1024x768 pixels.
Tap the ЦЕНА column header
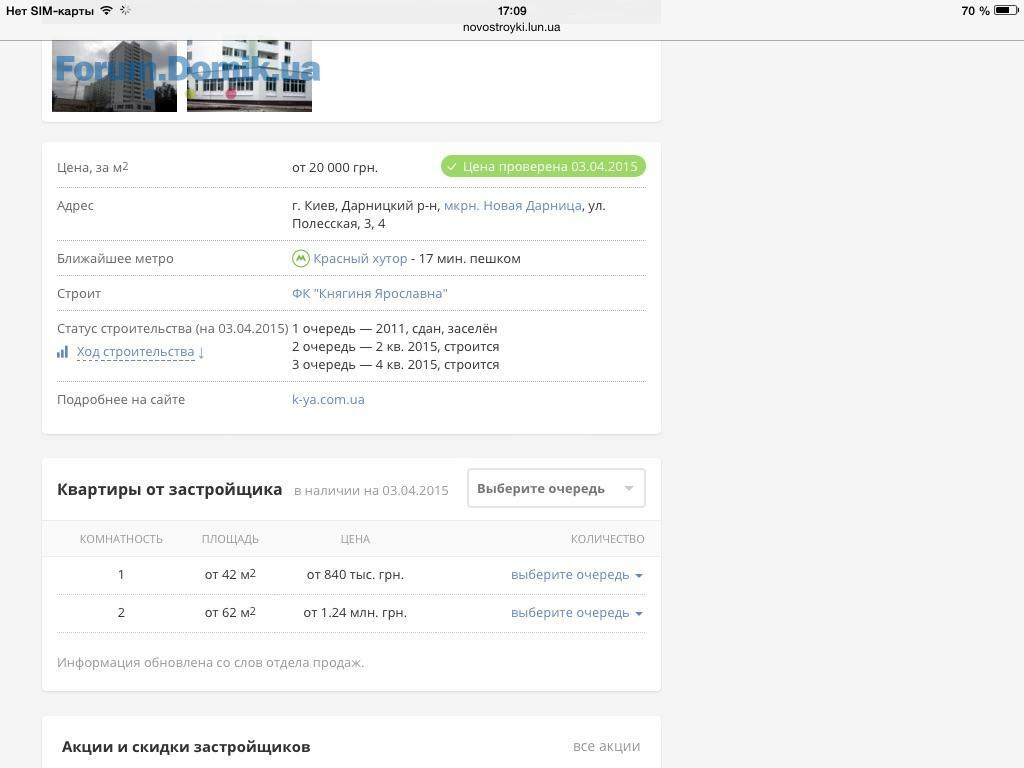coord(355,539)
